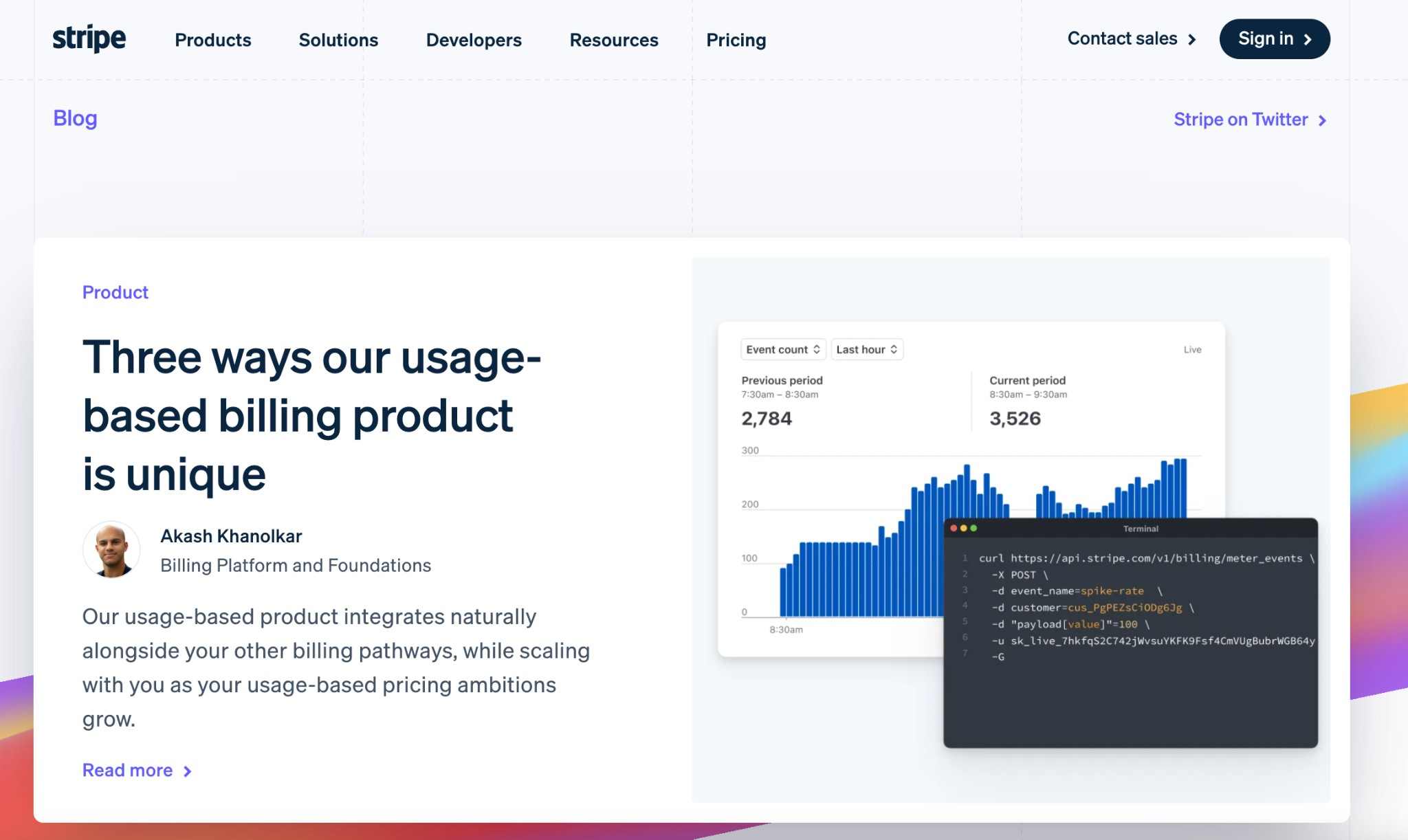
Task: Click the -X POST terminal line
Action: (1020, 575)
